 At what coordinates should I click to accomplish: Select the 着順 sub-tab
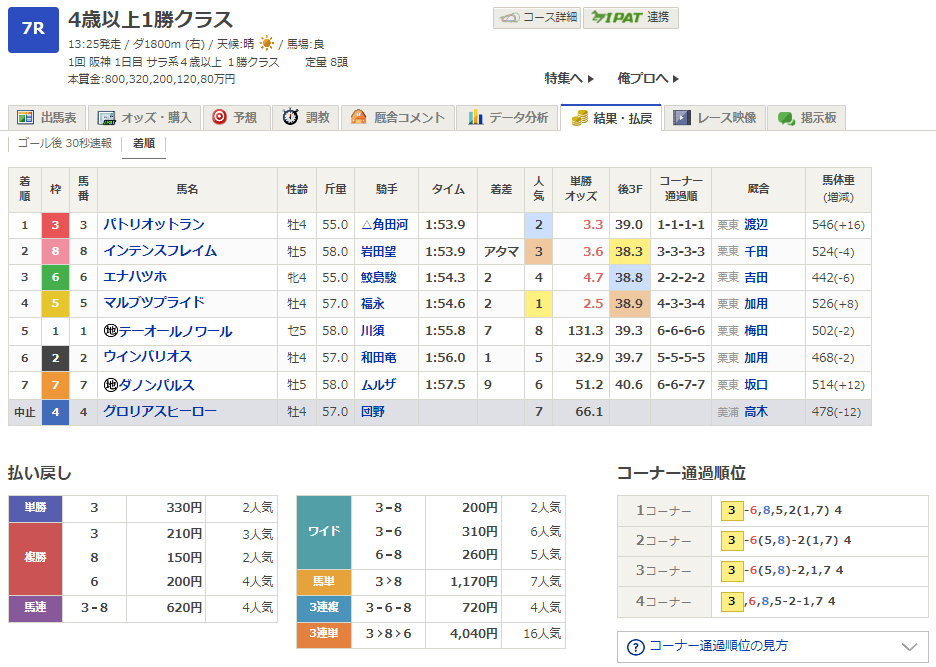(144, 143)
